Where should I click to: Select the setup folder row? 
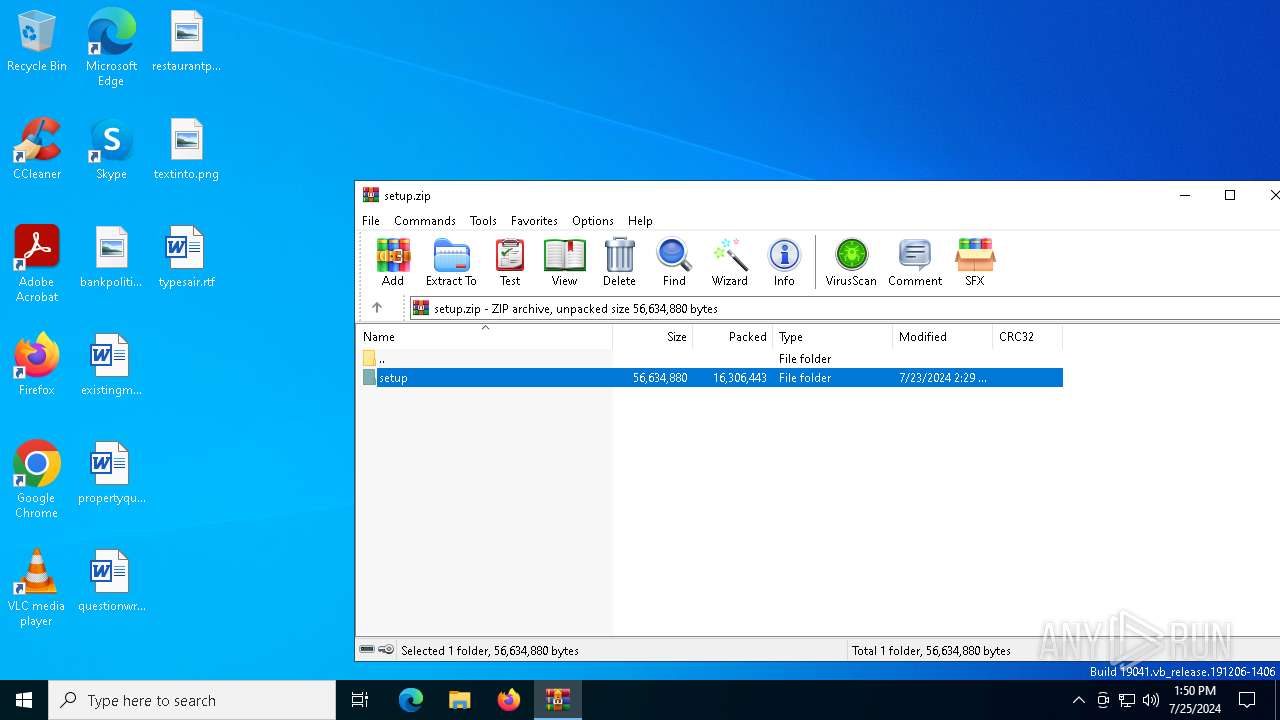click(710, 378)
